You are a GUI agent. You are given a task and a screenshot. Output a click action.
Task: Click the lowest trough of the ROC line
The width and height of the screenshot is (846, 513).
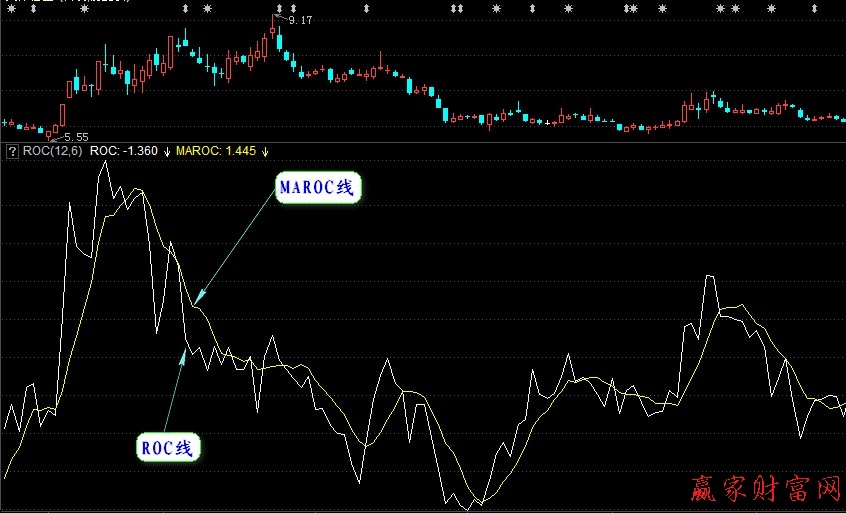[480, 505]
